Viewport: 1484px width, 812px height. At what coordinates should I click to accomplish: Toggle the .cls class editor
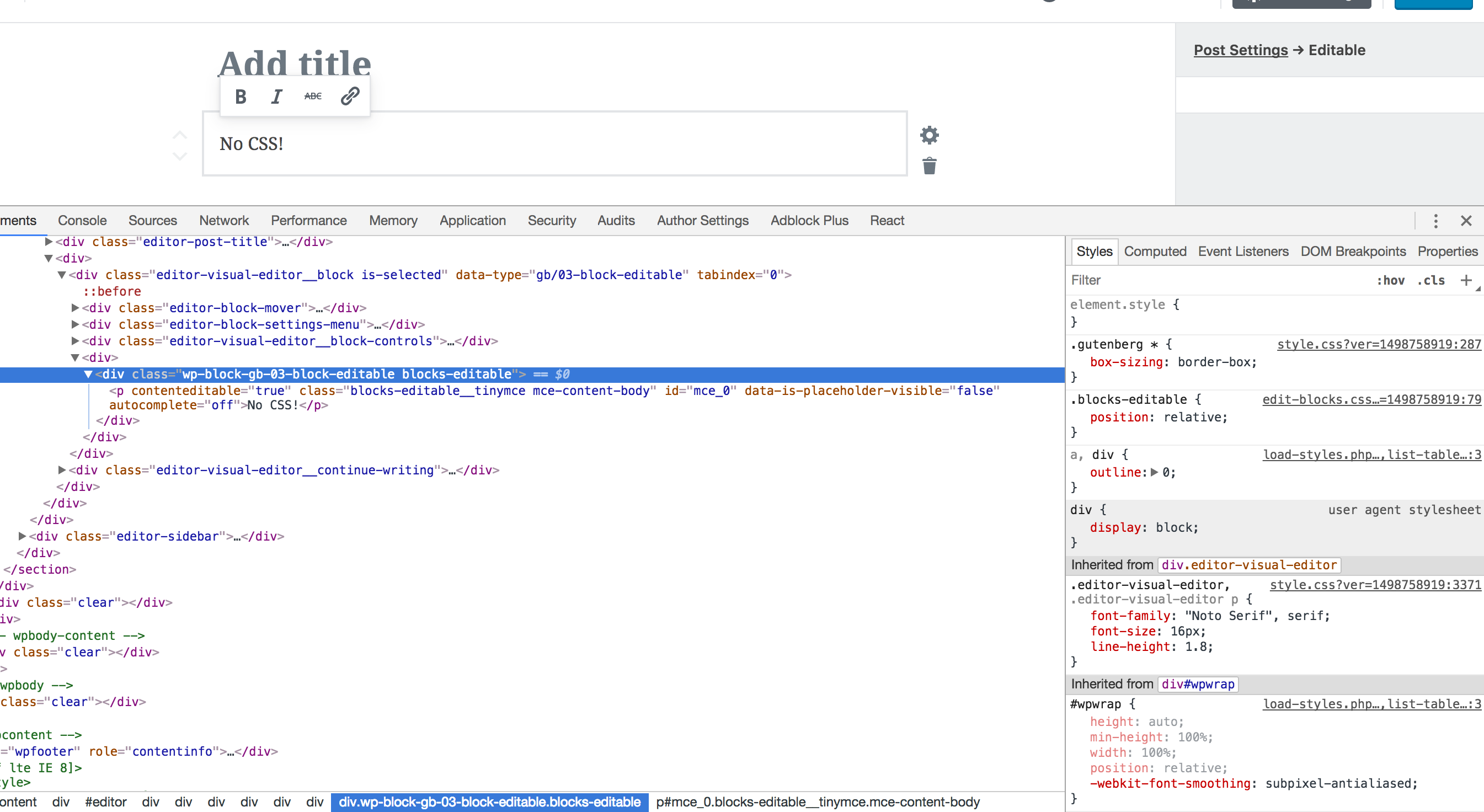tap(1431, 280)
